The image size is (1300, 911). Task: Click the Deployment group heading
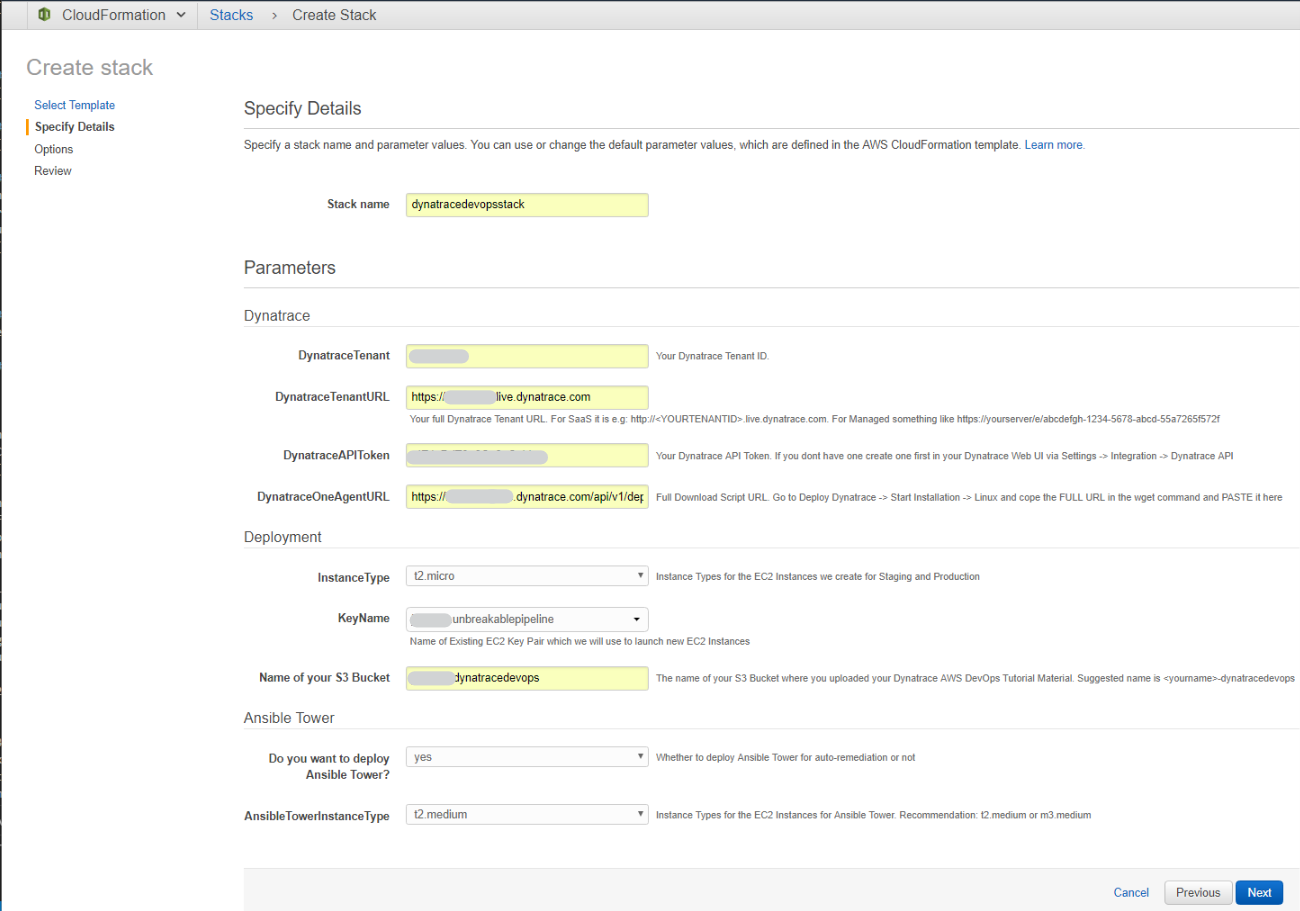283,537
